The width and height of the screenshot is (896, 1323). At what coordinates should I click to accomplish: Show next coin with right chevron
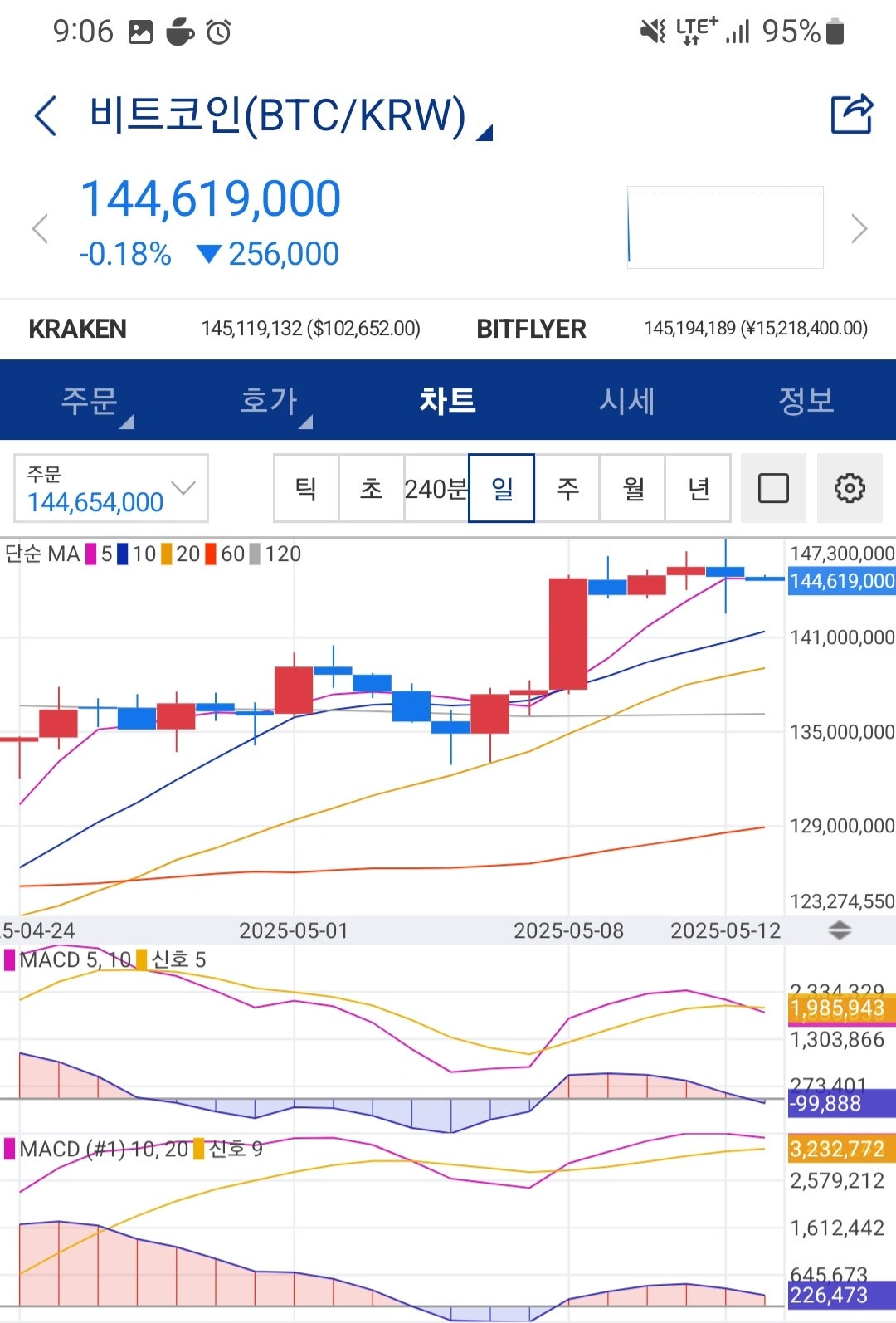tap(859, 228)
